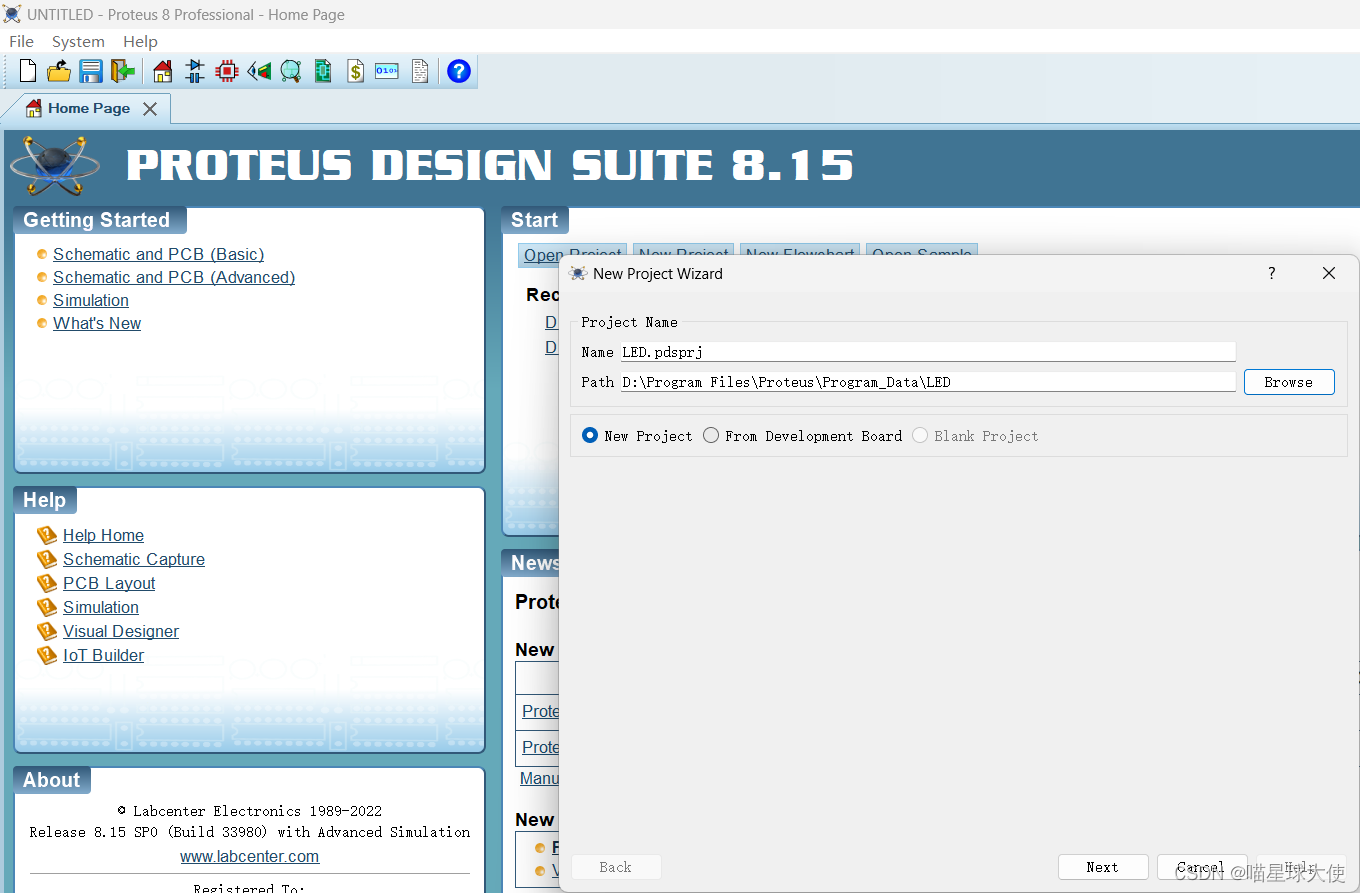Open the Schematic Capture module icon
This screenshot has width=1360, height=893.
tap(193, 71)
